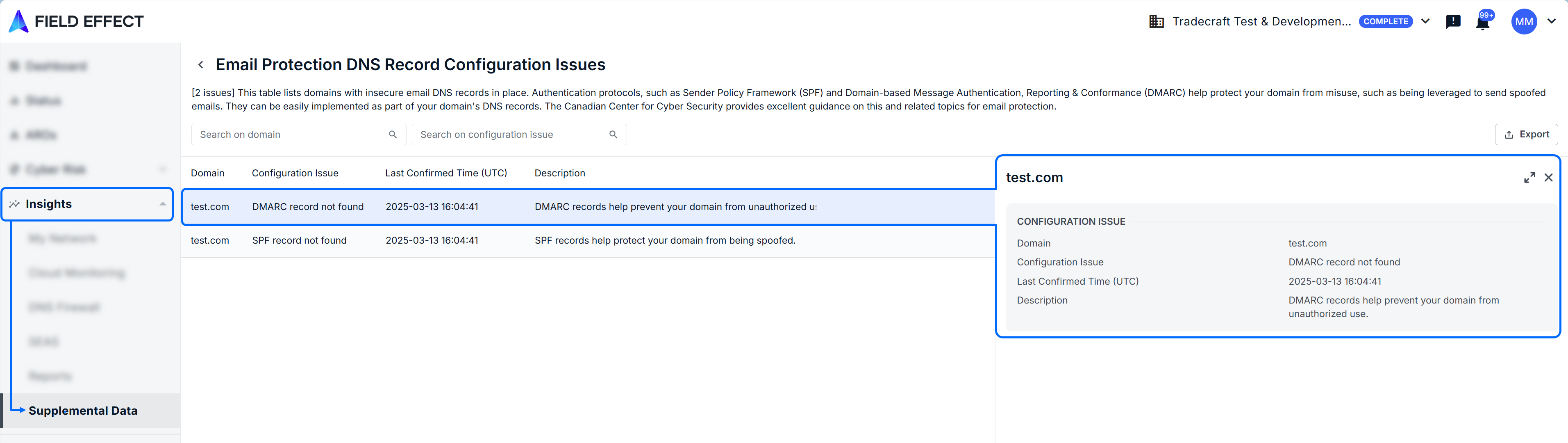1568x443 pixels.
Task: Click the back arrow beside page title
Action: (x=201, y=64)
